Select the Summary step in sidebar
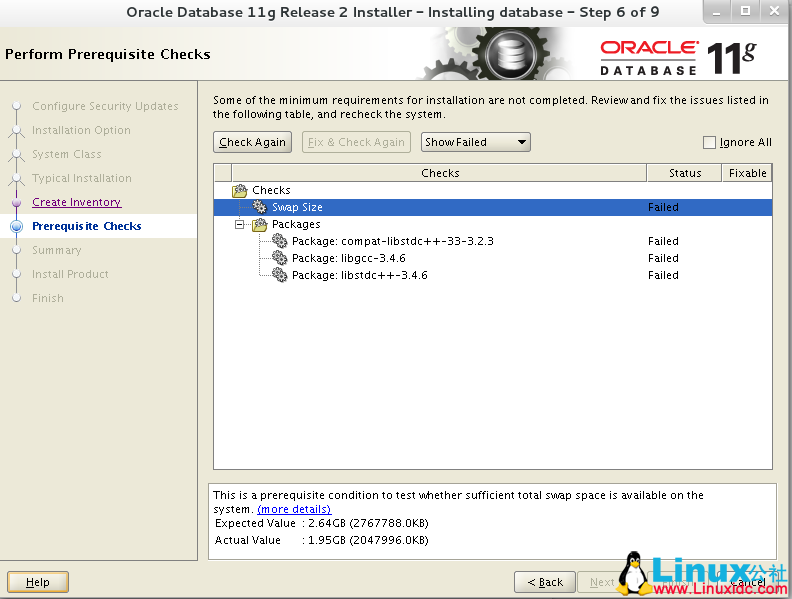This screenshot has width=792, height=599. (57, 250)
